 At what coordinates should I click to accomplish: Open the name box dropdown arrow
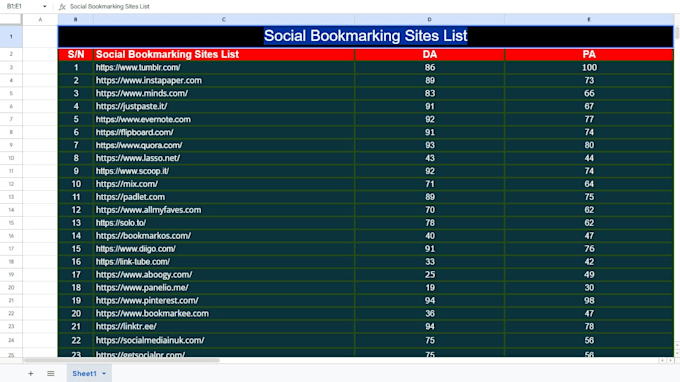pos(45,7)
